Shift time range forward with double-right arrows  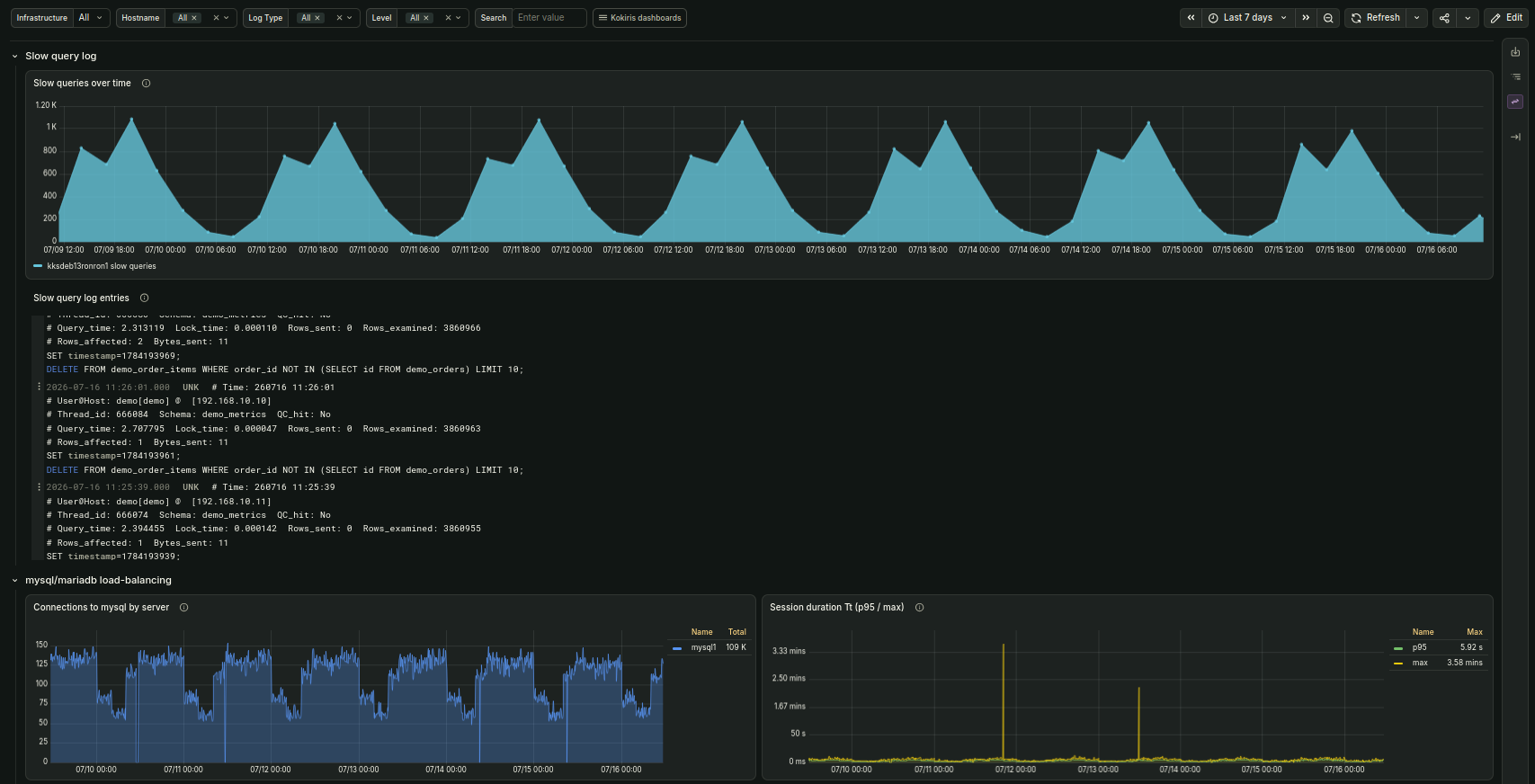[1306, 18]
